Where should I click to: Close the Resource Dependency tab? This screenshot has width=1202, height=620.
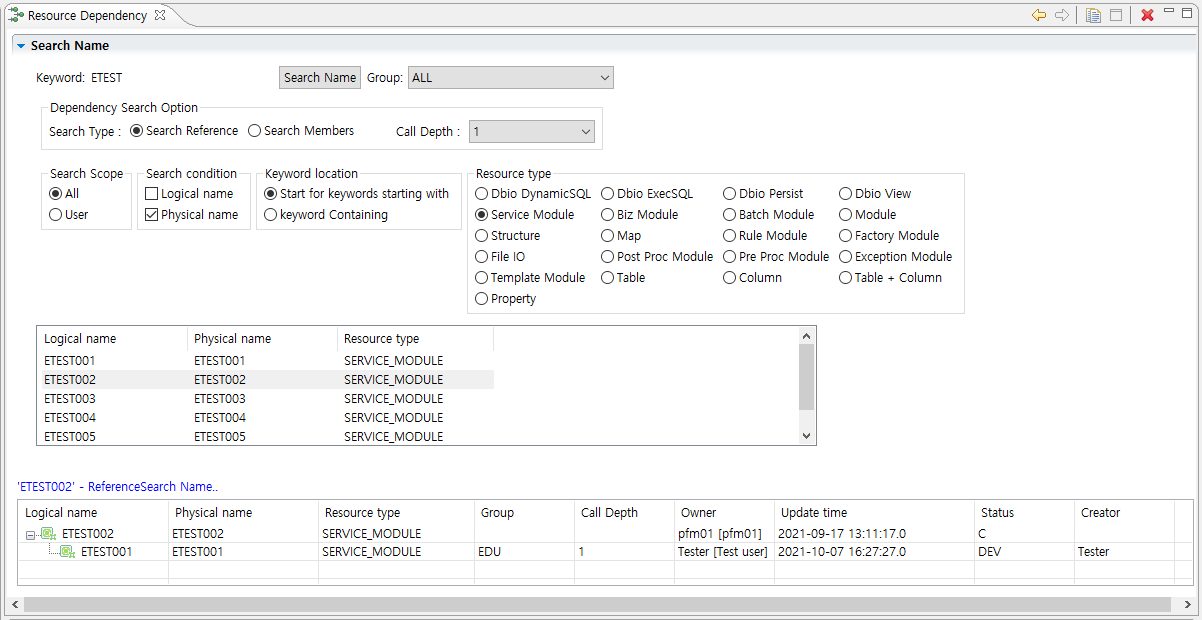tap(160, 16)
